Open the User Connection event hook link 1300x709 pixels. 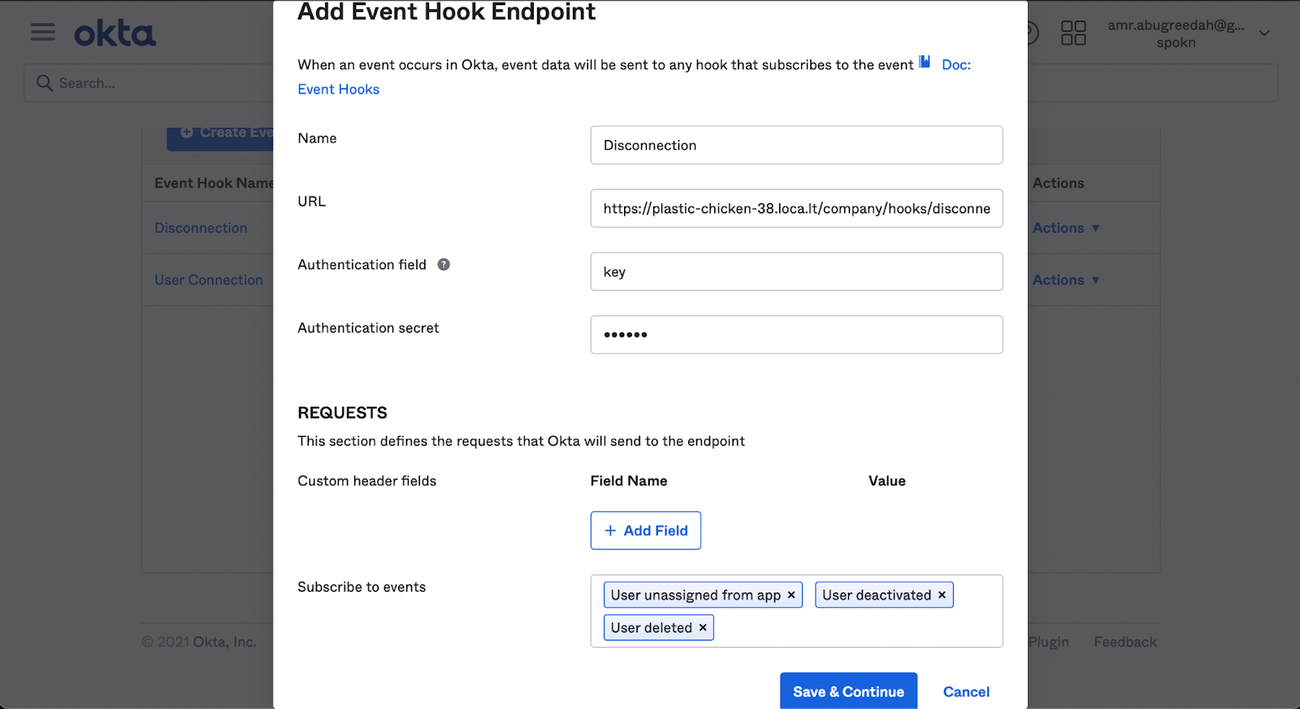208,280
